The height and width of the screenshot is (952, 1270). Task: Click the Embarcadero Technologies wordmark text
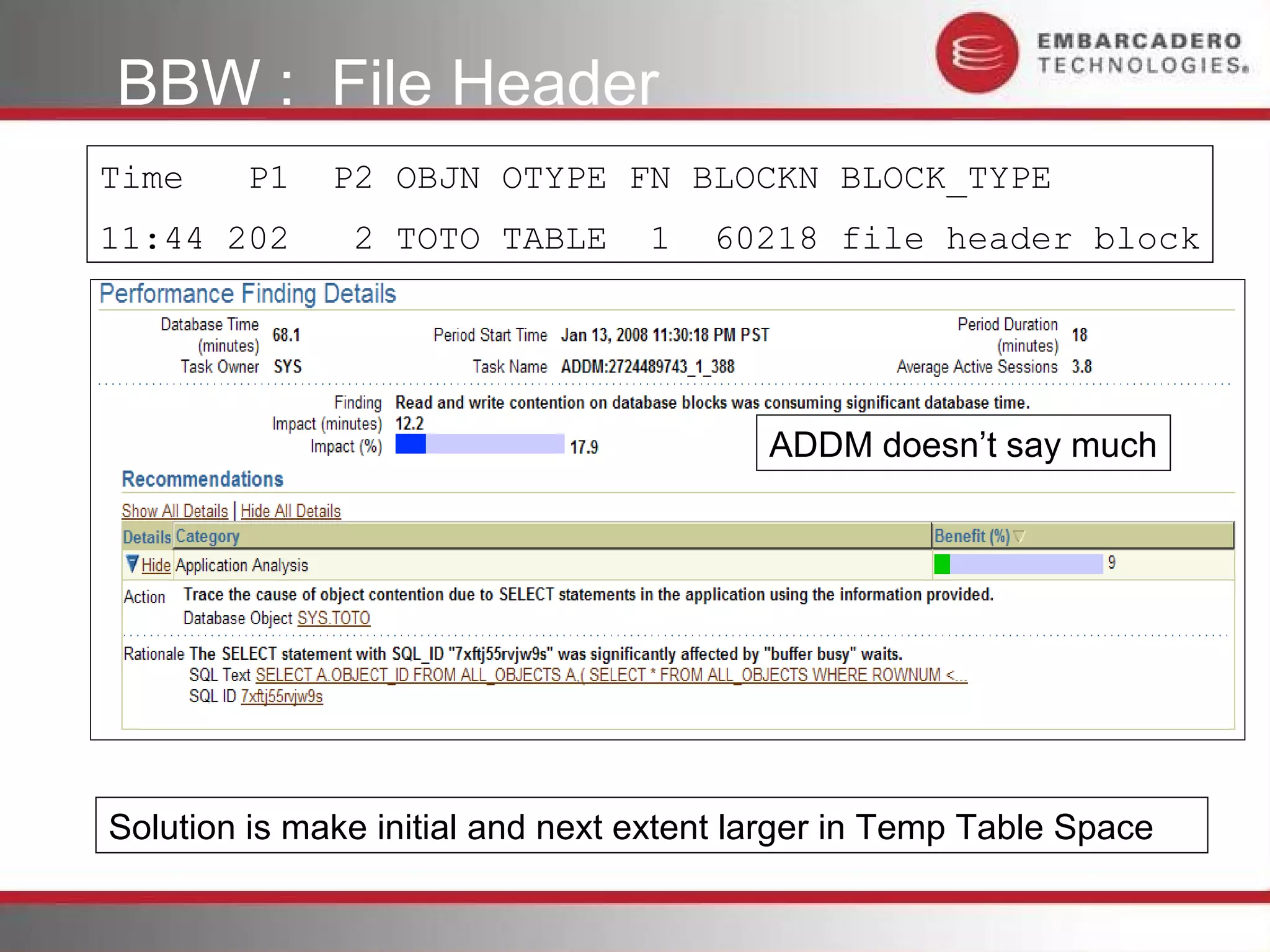[x=1143, y=53]
